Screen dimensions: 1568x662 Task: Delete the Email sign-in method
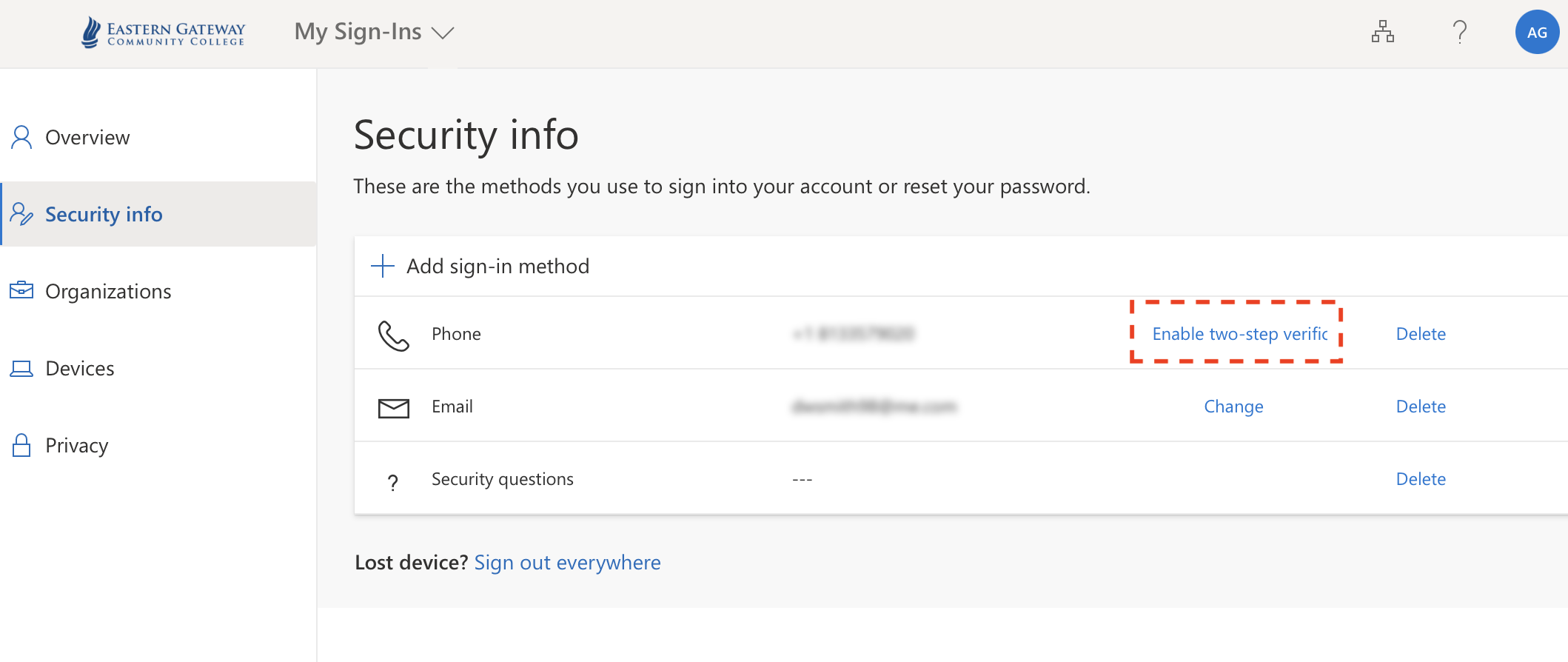[1421, 407]
